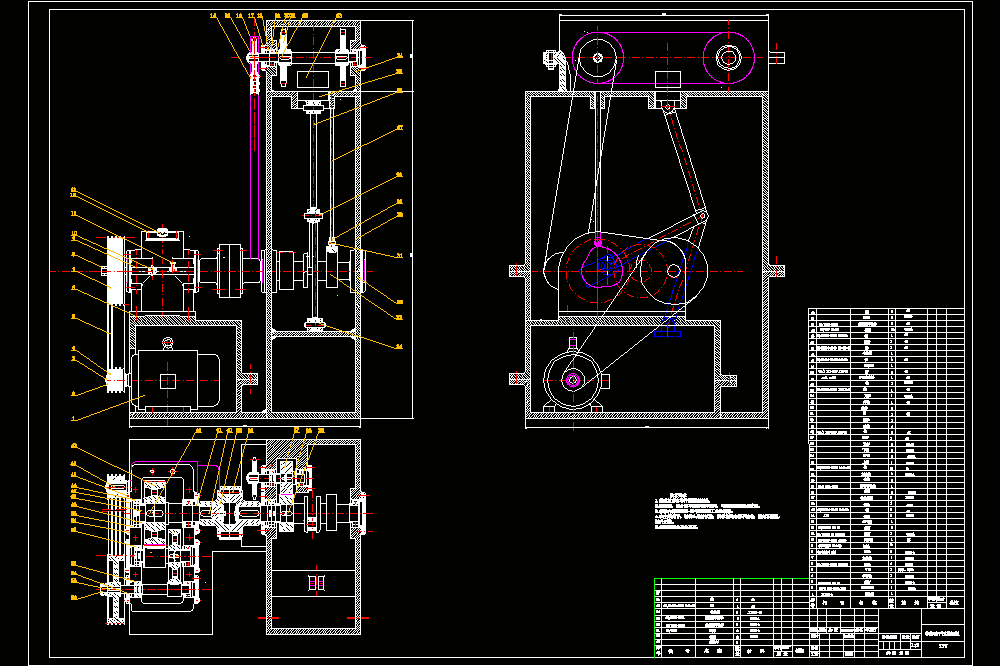
Task: Select the right magenta sprocket circle in the top housing
Action: (x=728, y=57)
